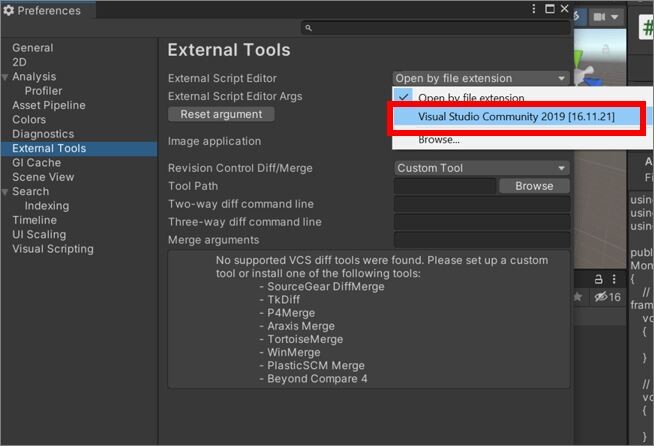Click the 'Image application' label

(214, 141)
